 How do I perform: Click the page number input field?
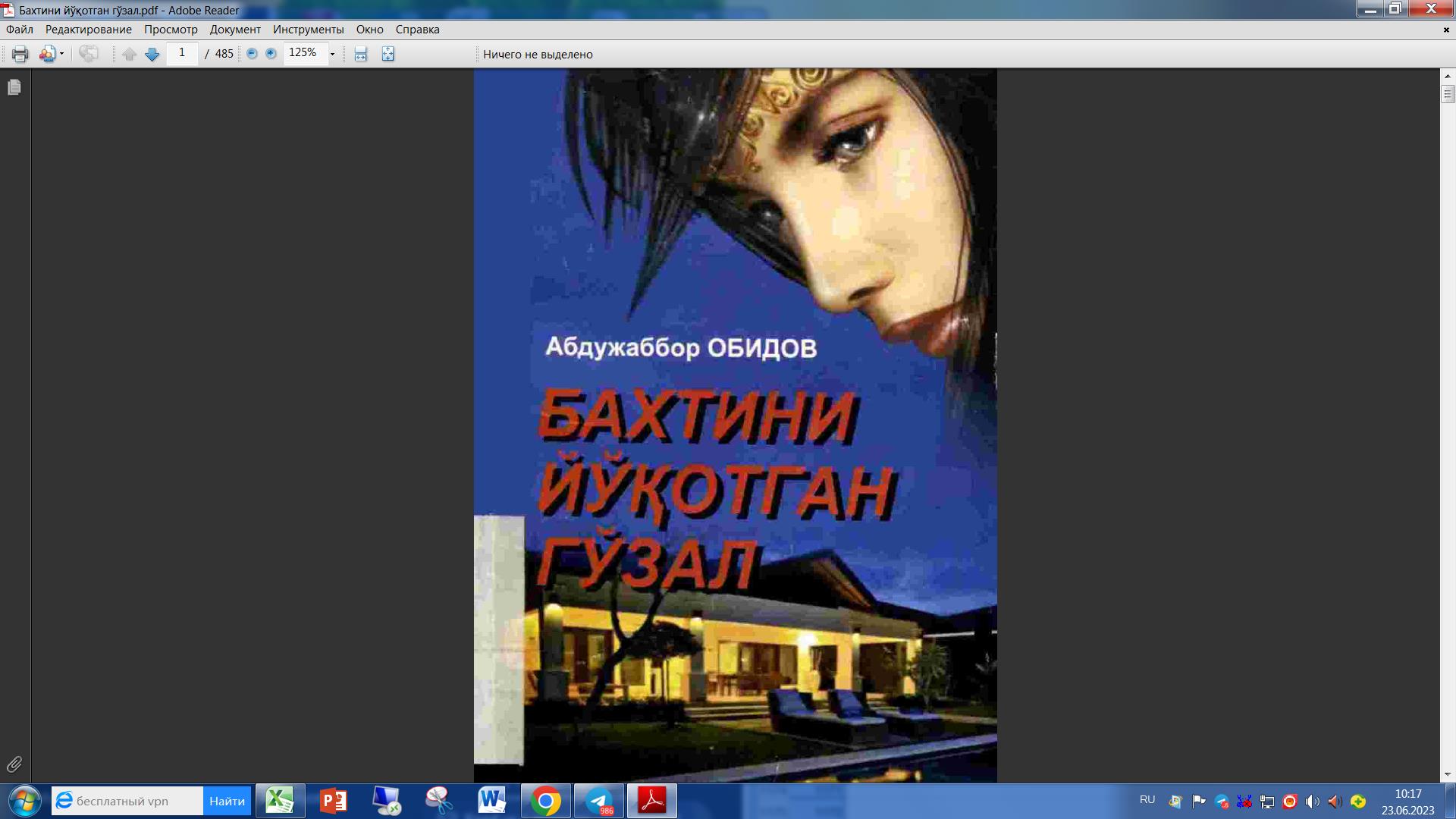click(182, 54)
